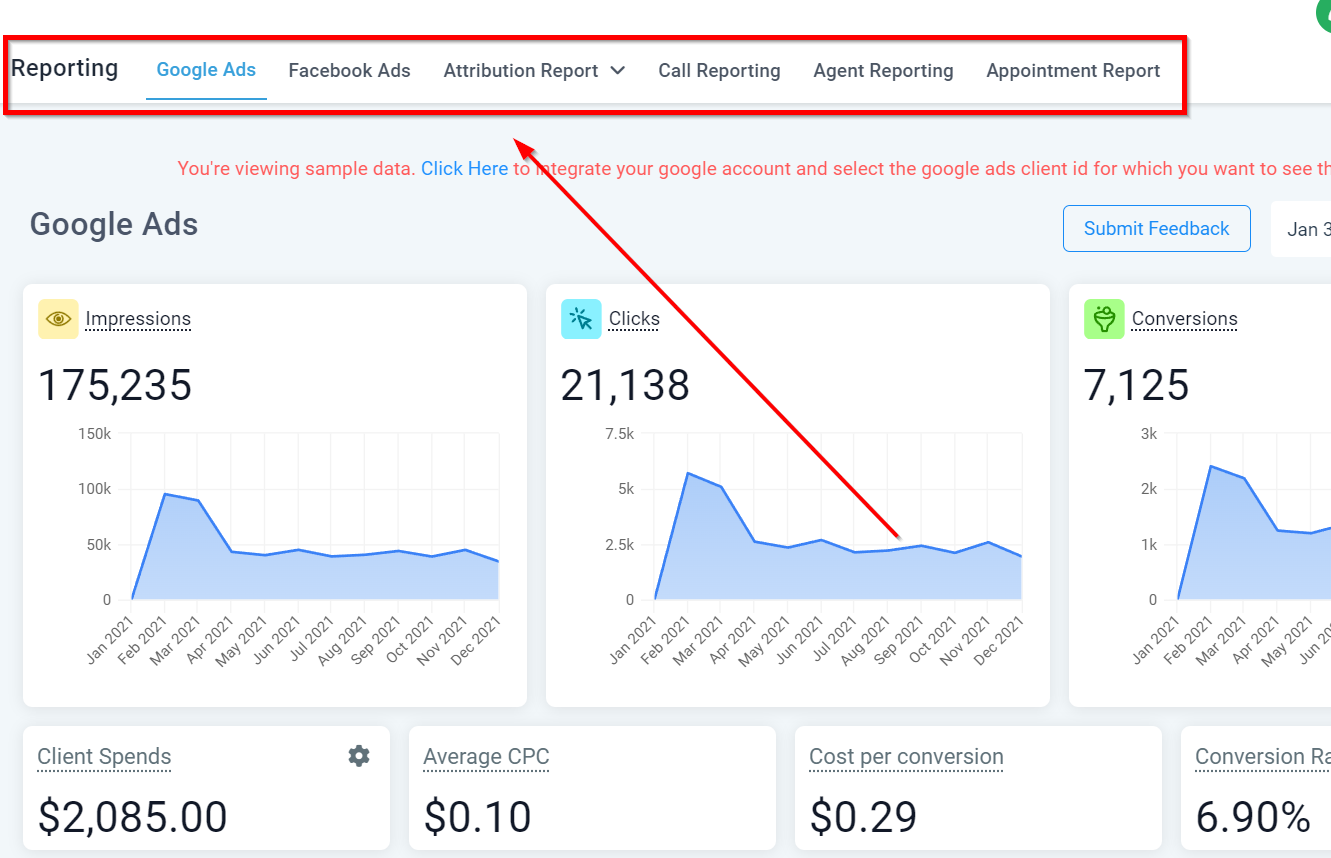Click the Conversions funnel icon
This screenshot has height=858, width=1331.
(1104, 319)
